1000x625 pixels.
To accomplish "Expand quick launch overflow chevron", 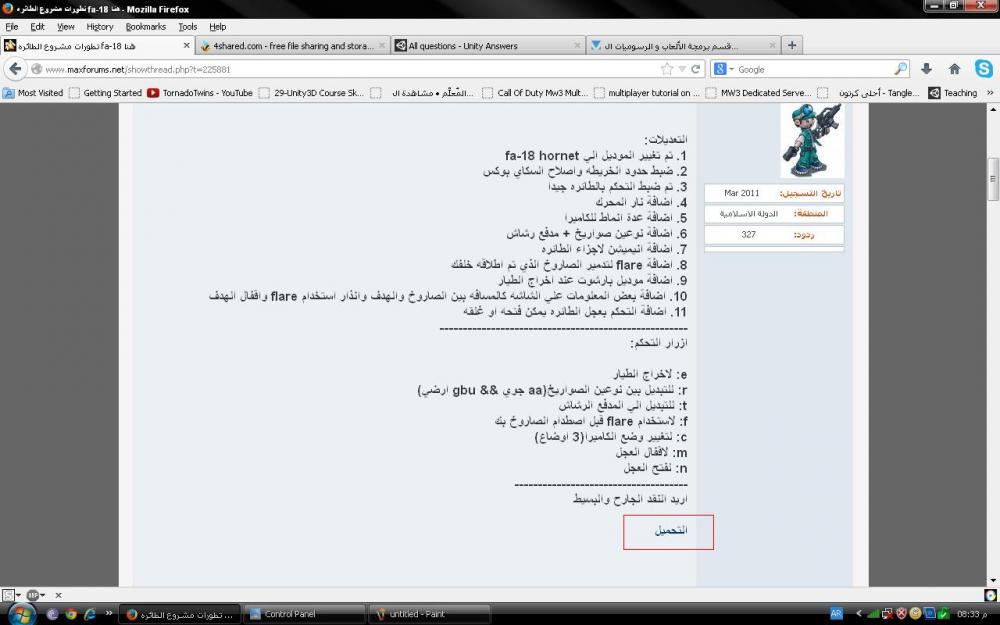I will (x=108, y=614).
